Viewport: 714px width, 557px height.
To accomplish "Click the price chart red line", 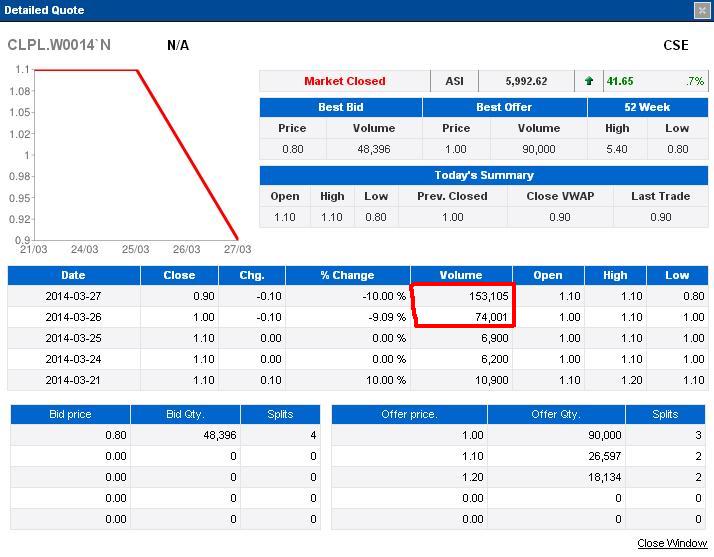I will pyautogui.click(x=187, y=154).
